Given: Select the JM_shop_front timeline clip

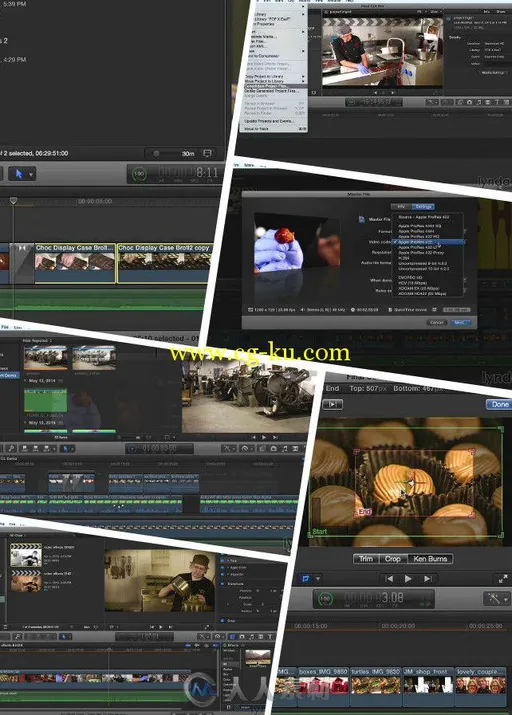Looking at the screenshot, I should point(428,685).
